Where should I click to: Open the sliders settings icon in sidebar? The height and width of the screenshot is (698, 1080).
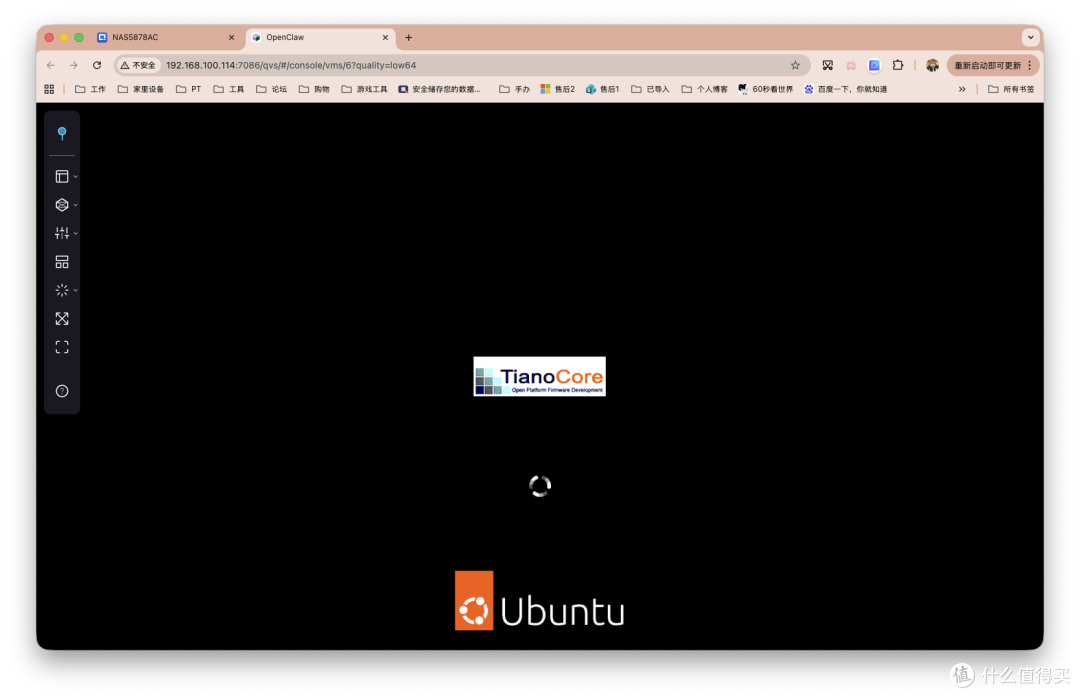pos(62,233)
